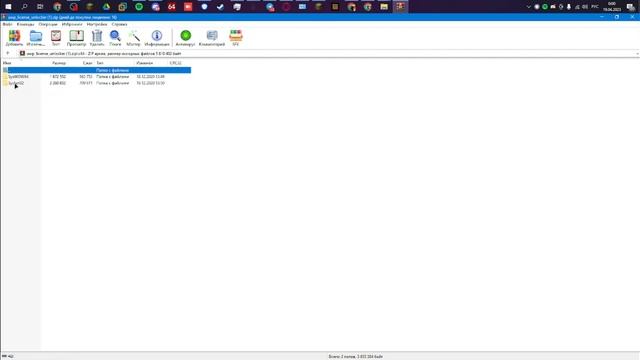Click the active WinRAR taskbar icon
Screen dimensions: 640x360
tap(400, 7)
